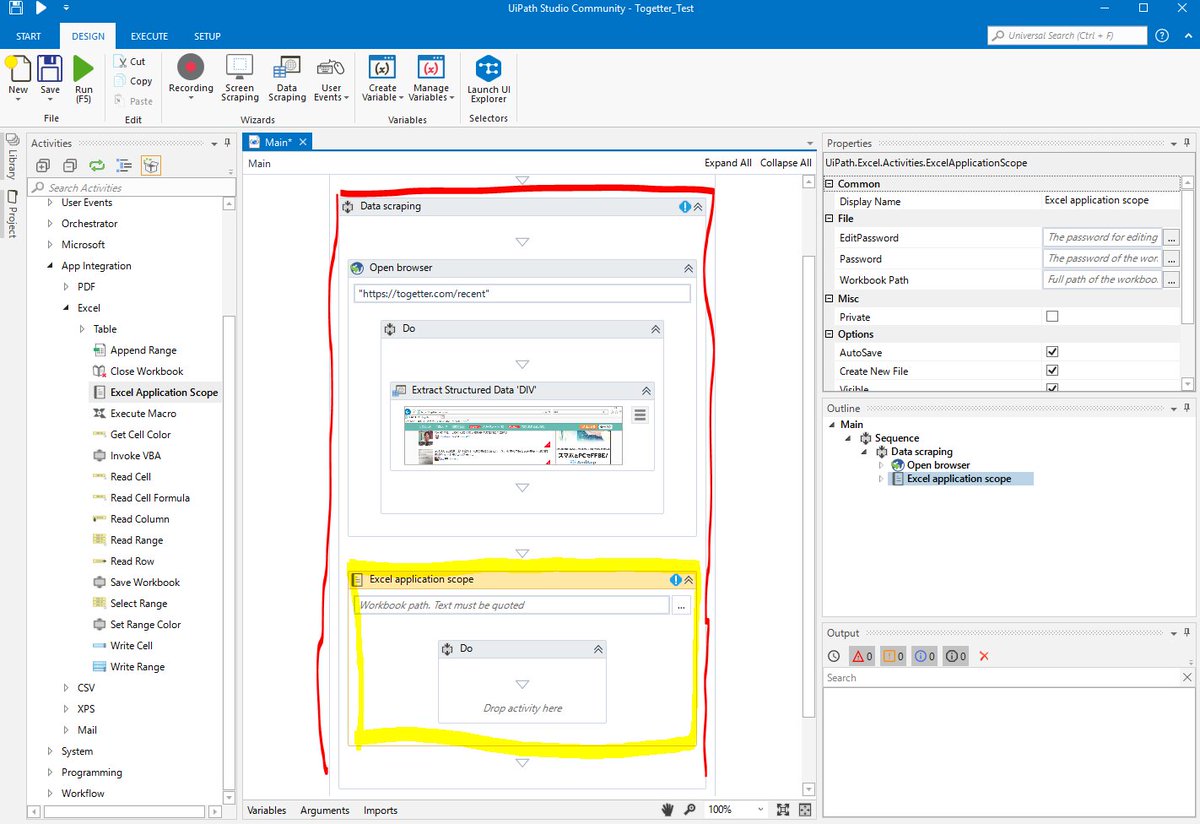Viewport: 1200px width, 824px height.
Task: Click the highlighted package icon in Activities toolbar
Action: (150, 166)
